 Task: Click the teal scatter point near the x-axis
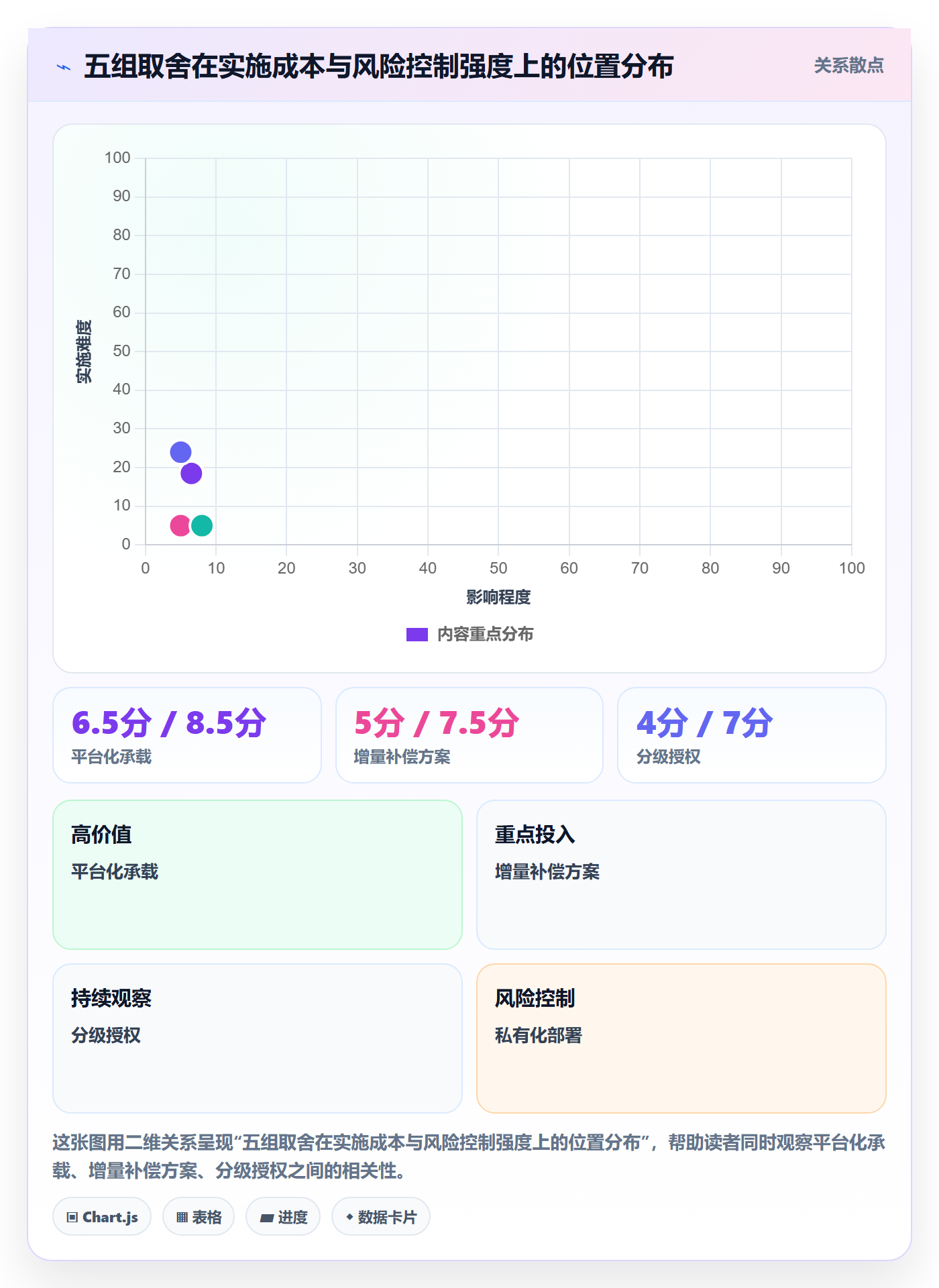[x=202, y=525]
